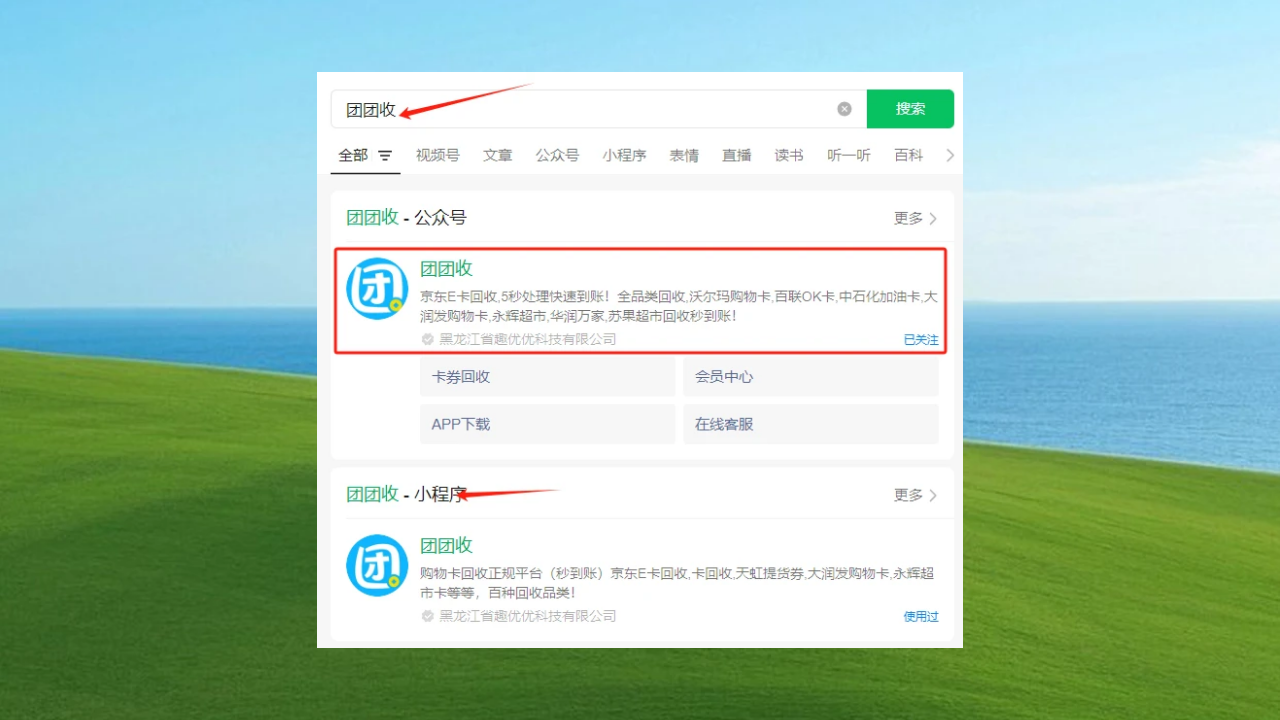Switch to the 直播 tab

737,155
